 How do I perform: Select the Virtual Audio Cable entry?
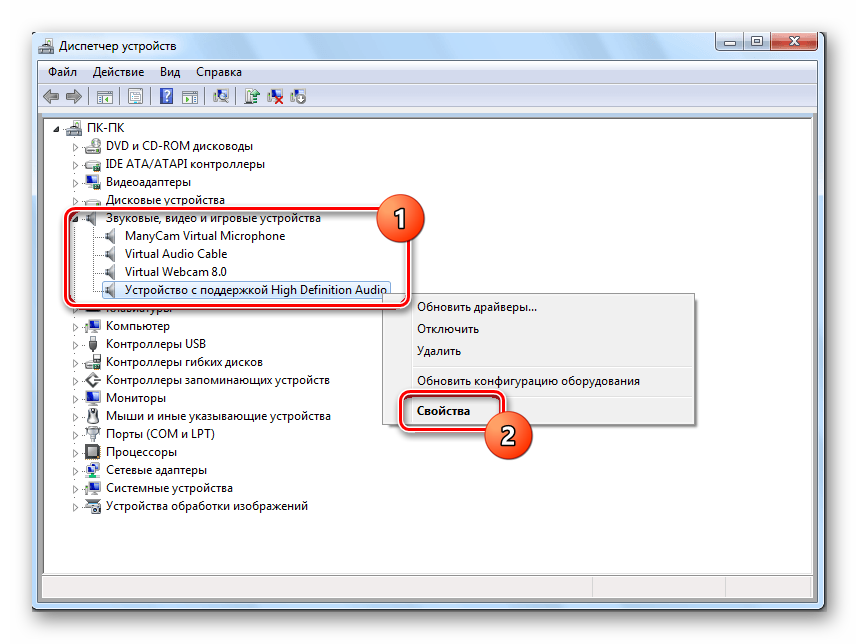(x=176, y=254)
